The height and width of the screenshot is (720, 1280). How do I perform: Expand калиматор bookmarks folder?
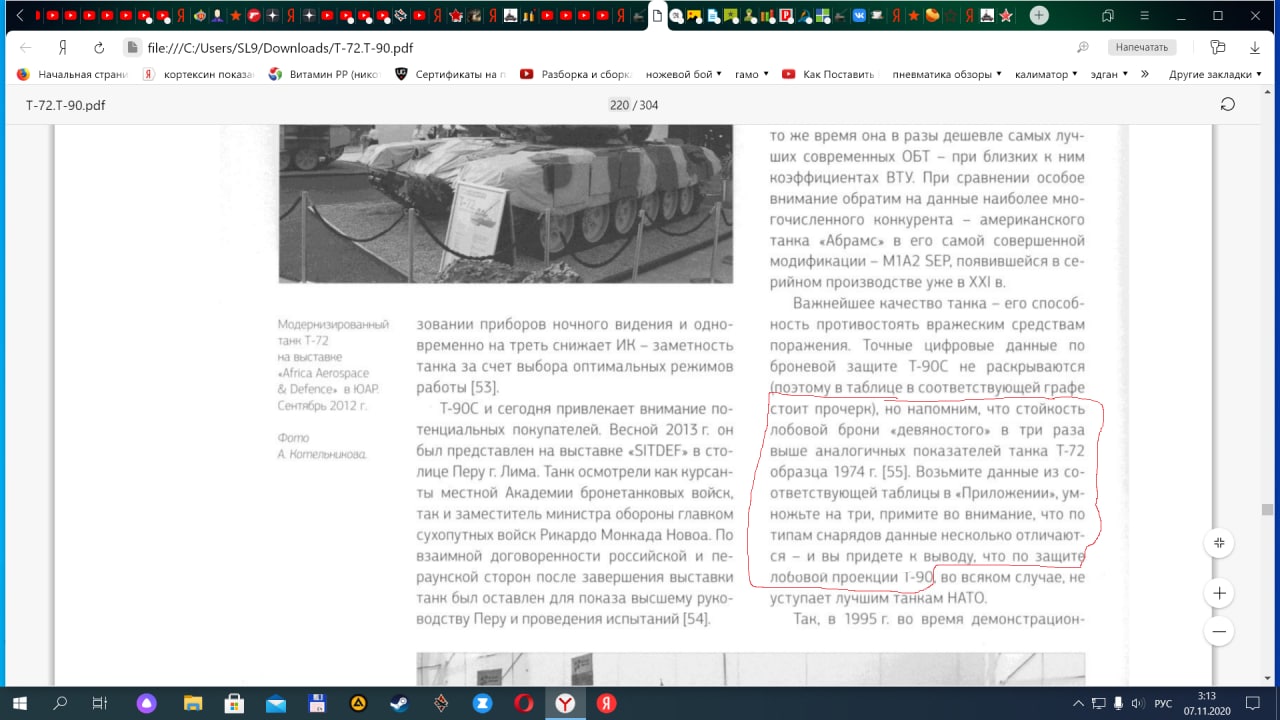point(1046,74)
